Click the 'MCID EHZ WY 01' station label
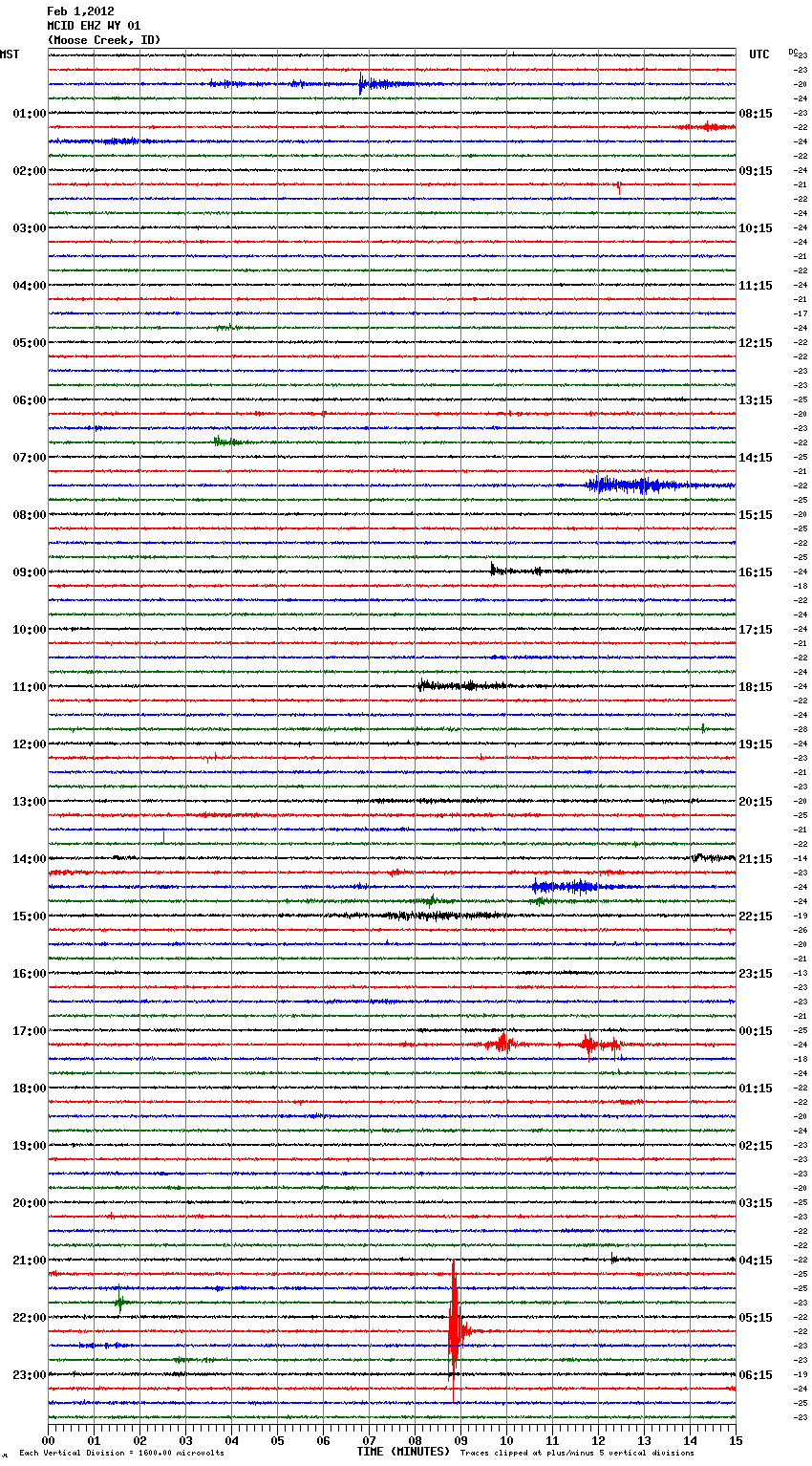812x1466 pixels. click(x=94, y=26)
